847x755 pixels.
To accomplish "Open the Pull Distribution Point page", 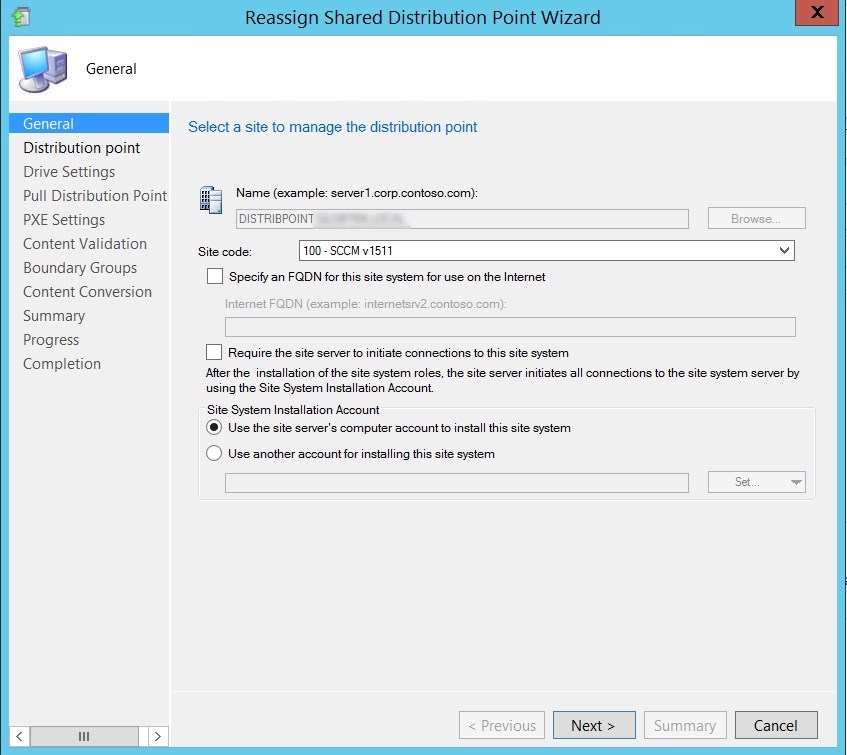I will 94,195.
